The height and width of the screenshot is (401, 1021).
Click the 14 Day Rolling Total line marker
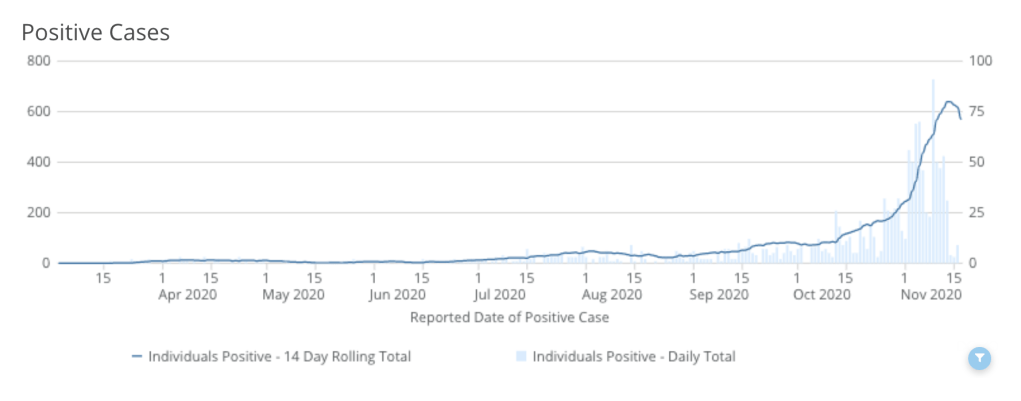tap(137, 357)
